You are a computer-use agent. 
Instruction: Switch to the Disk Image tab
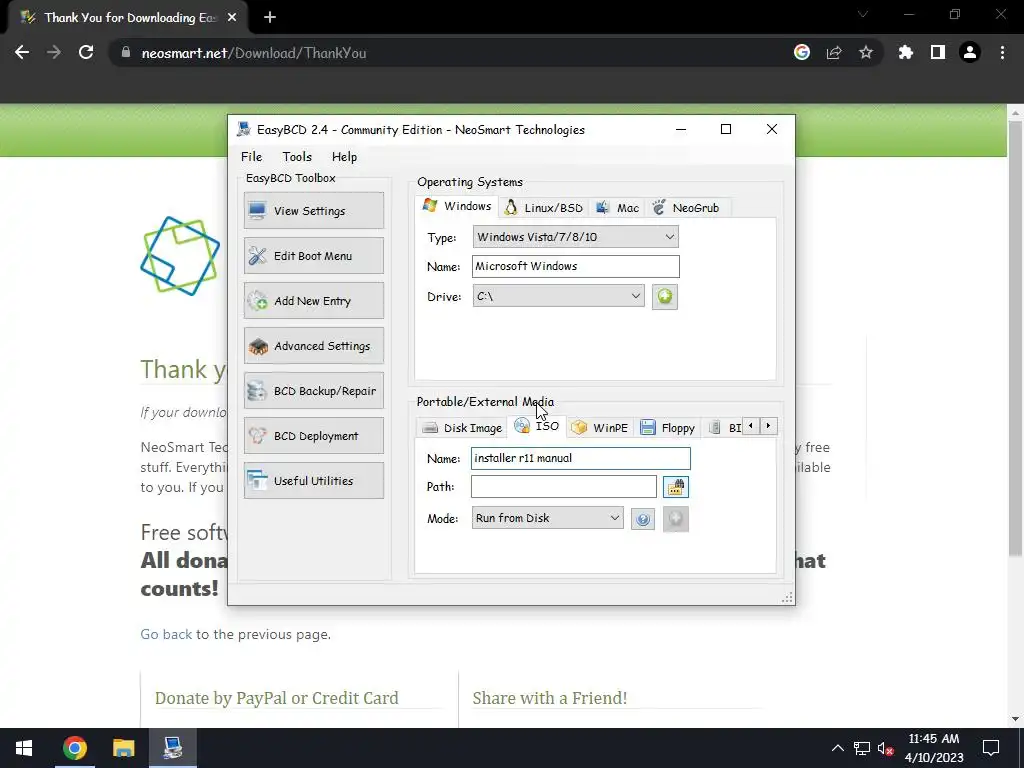tap(462, 428)
